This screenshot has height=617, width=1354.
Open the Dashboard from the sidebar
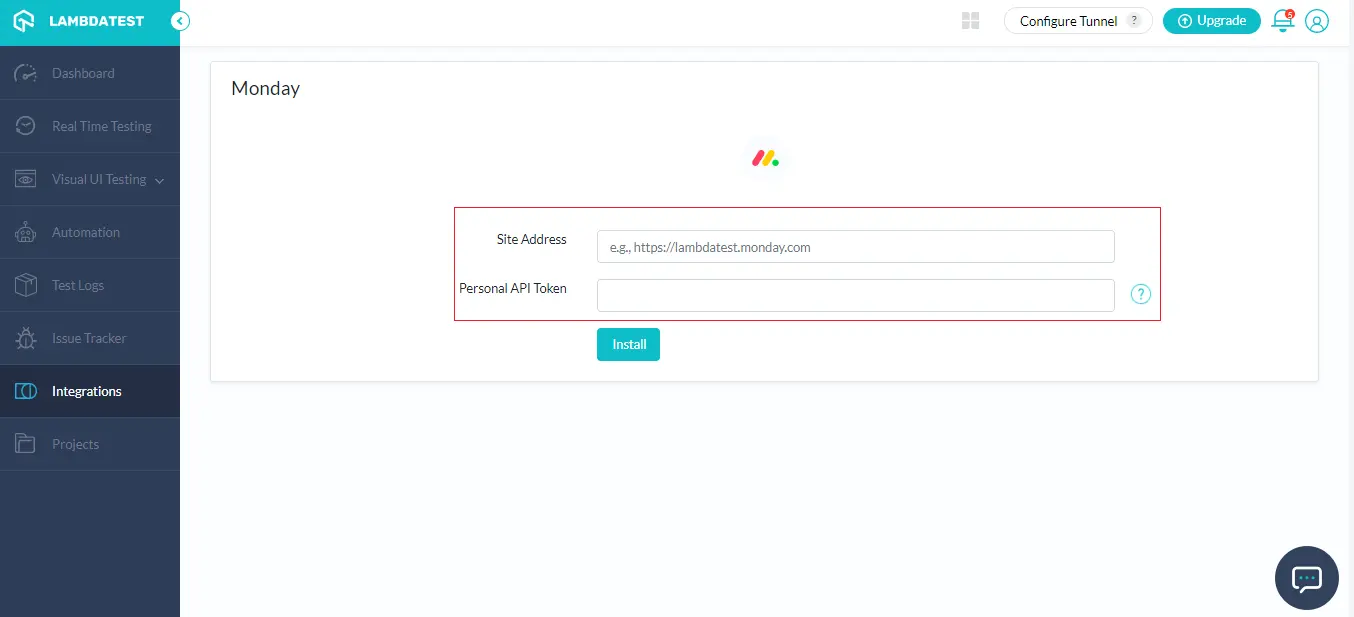pyautogui.click(x=82, y=73)
